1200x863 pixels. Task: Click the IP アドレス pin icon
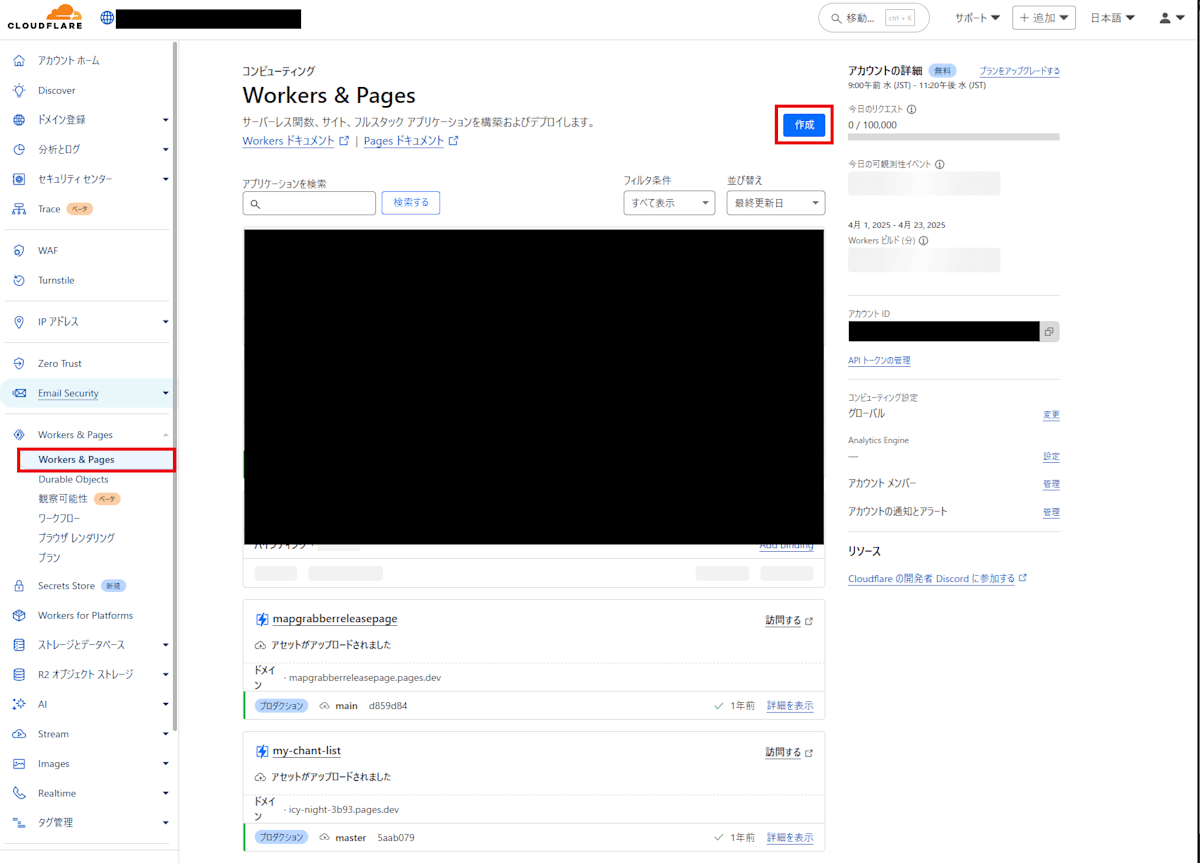19,322
